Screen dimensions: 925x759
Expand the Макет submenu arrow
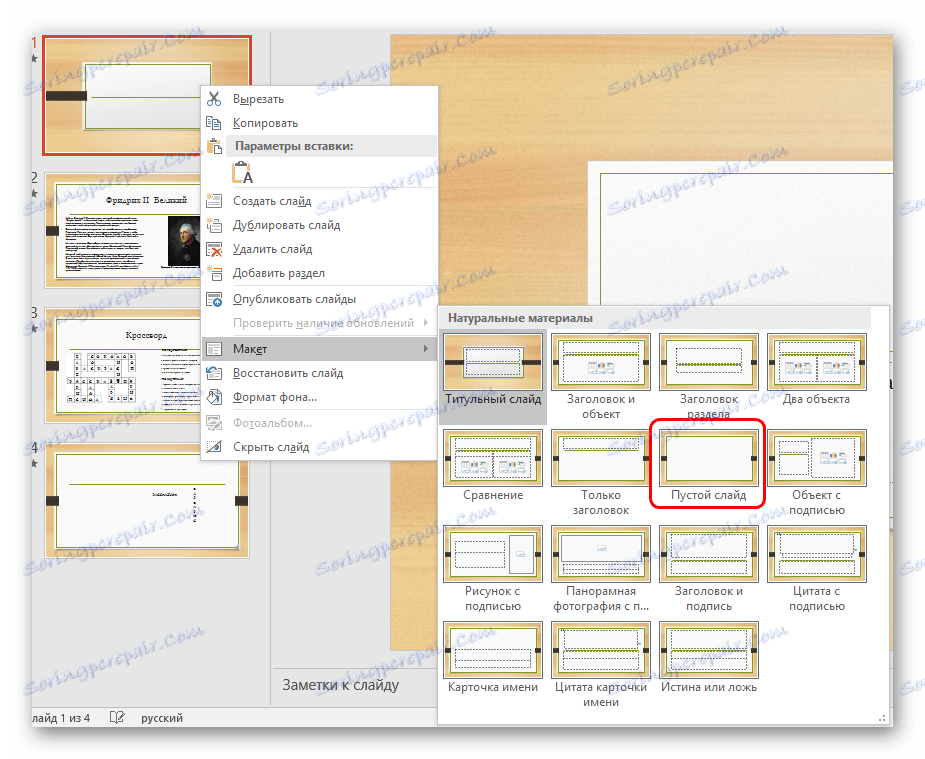coord(426,348)
